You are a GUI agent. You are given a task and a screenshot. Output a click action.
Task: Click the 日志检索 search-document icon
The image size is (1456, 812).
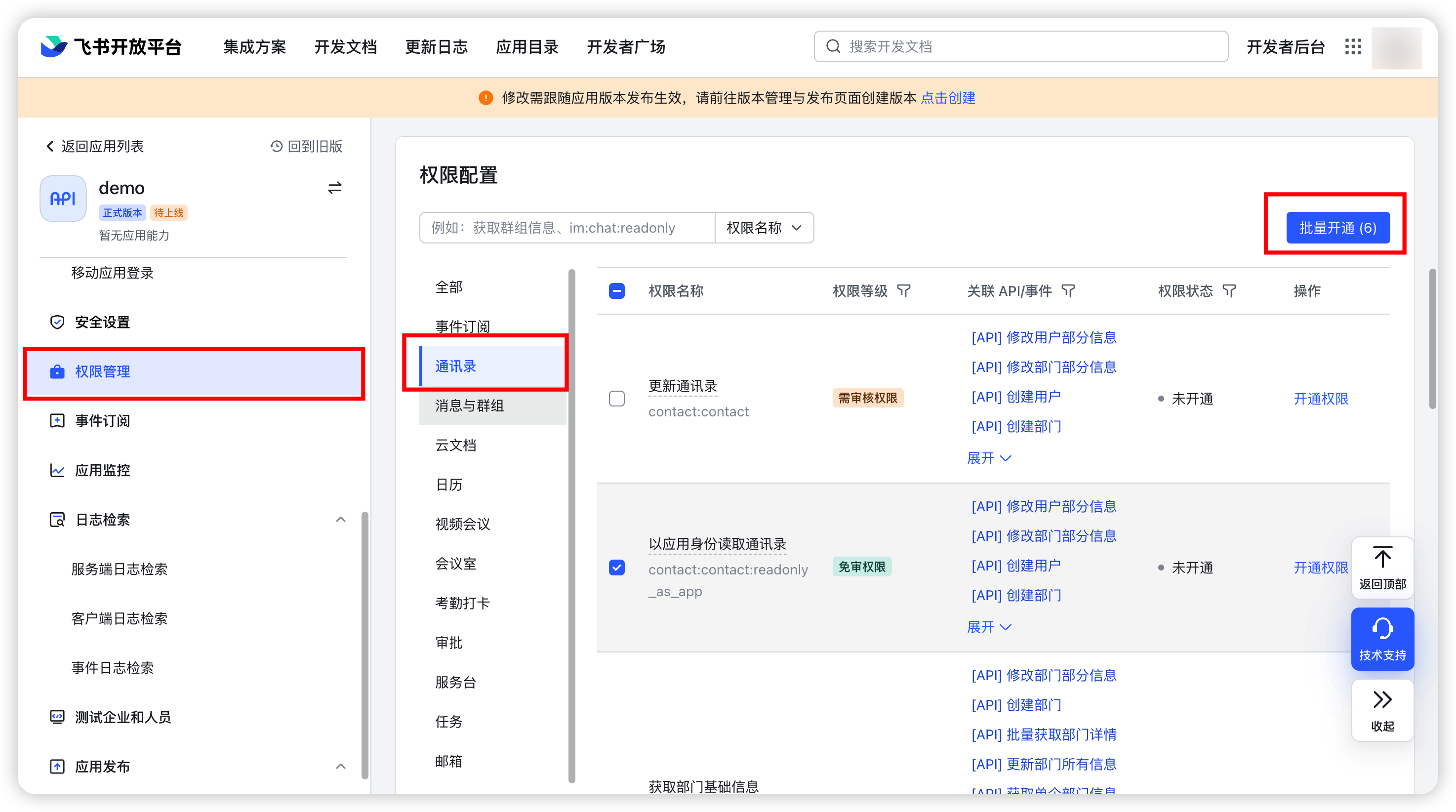point(57,519)
